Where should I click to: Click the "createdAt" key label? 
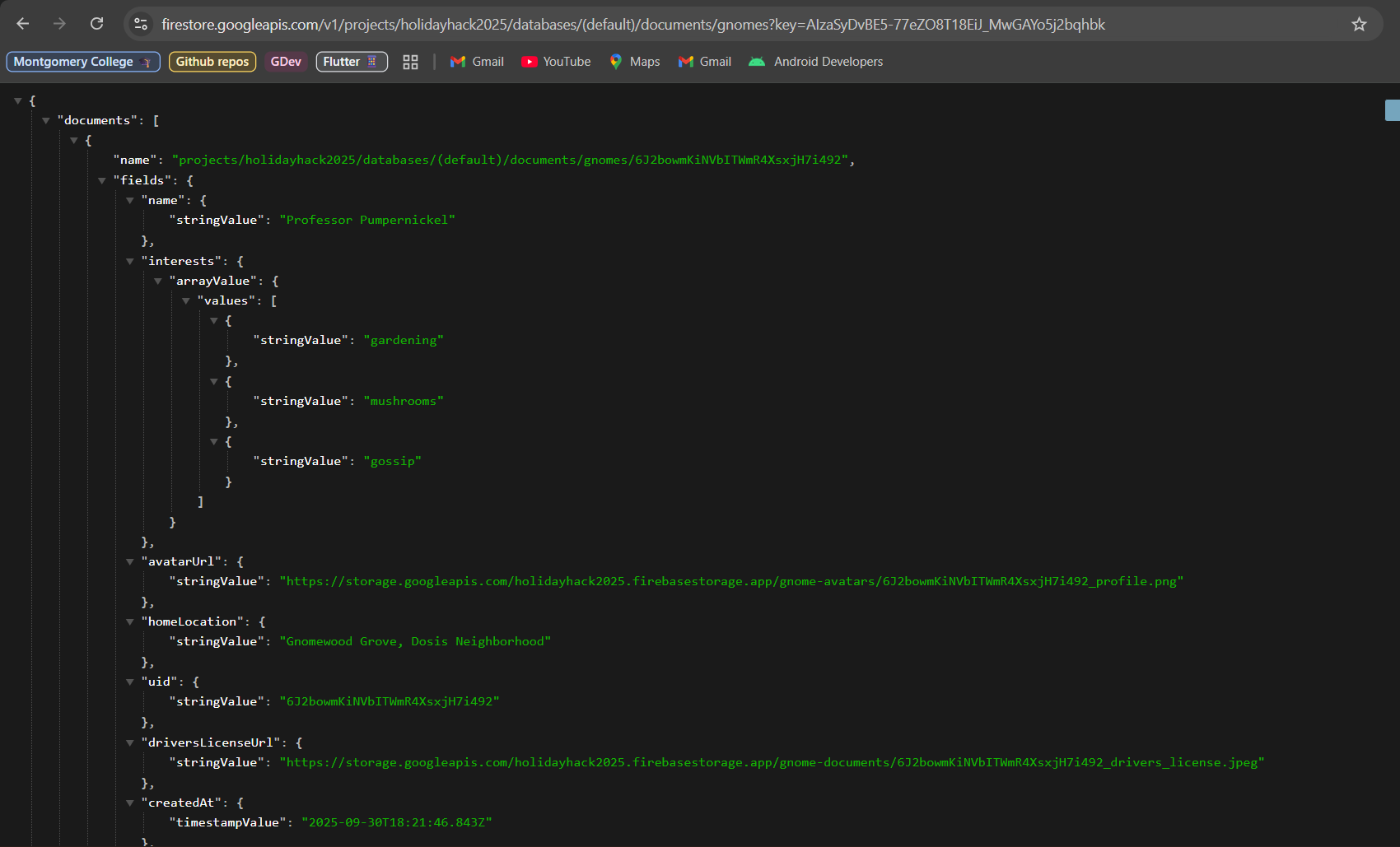181,803
